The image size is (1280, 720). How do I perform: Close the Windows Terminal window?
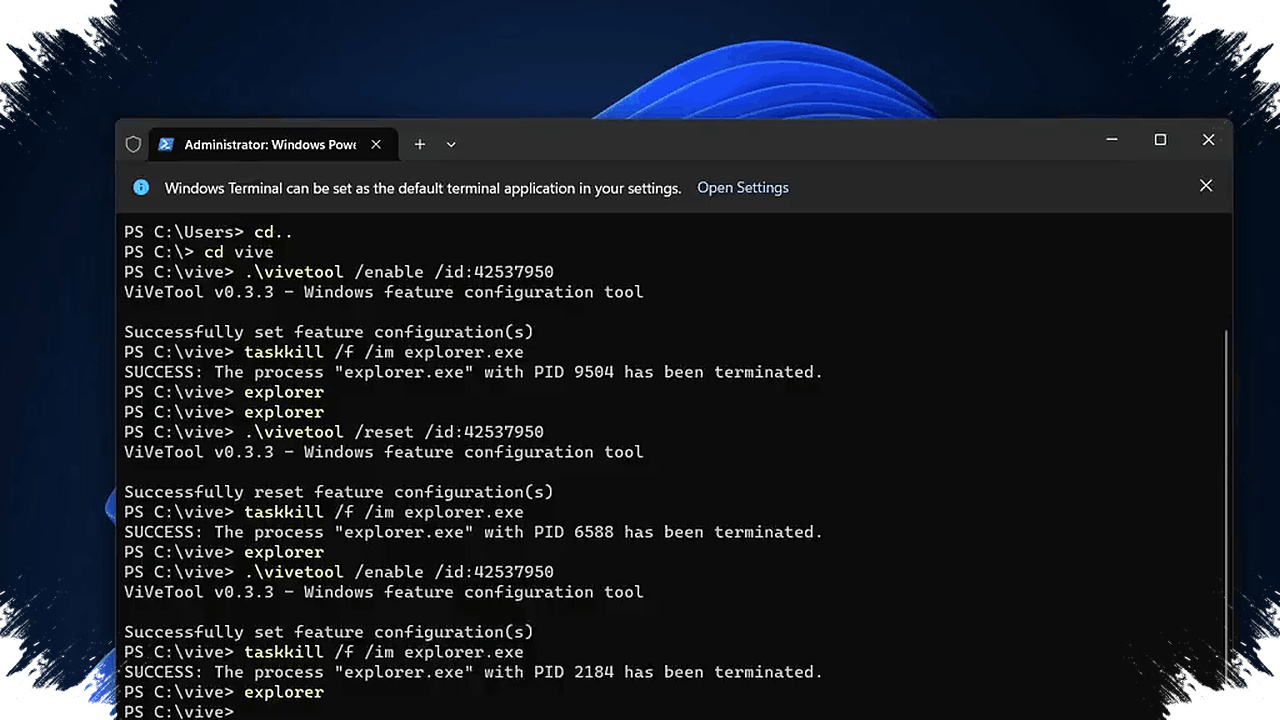[1208, 140]
